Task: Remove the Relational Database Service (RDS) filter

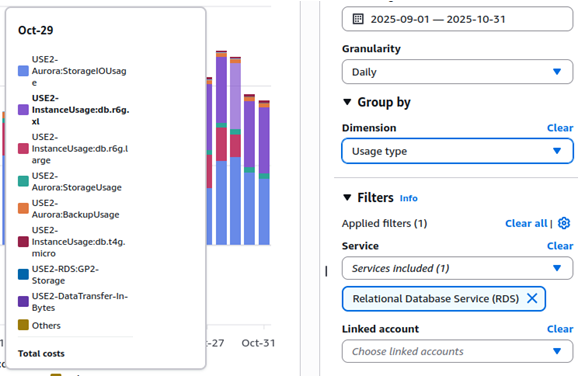Action: click(532, 298)
